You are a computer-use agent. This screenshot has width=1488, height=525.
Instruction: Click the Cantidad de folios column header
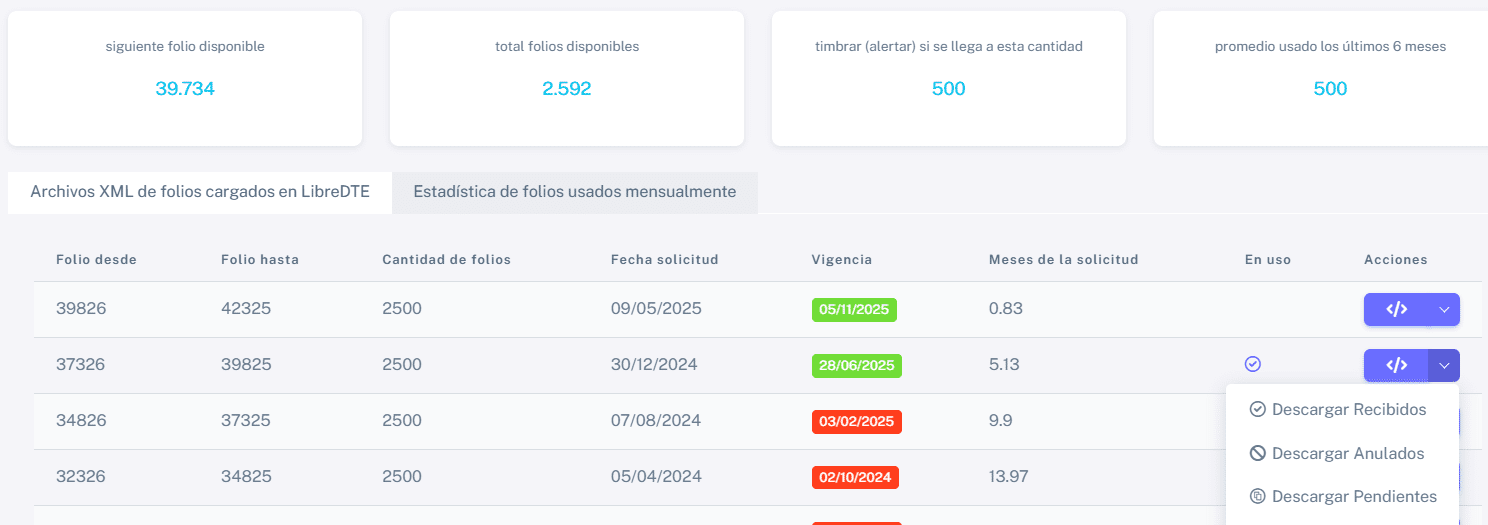point(446,259)
